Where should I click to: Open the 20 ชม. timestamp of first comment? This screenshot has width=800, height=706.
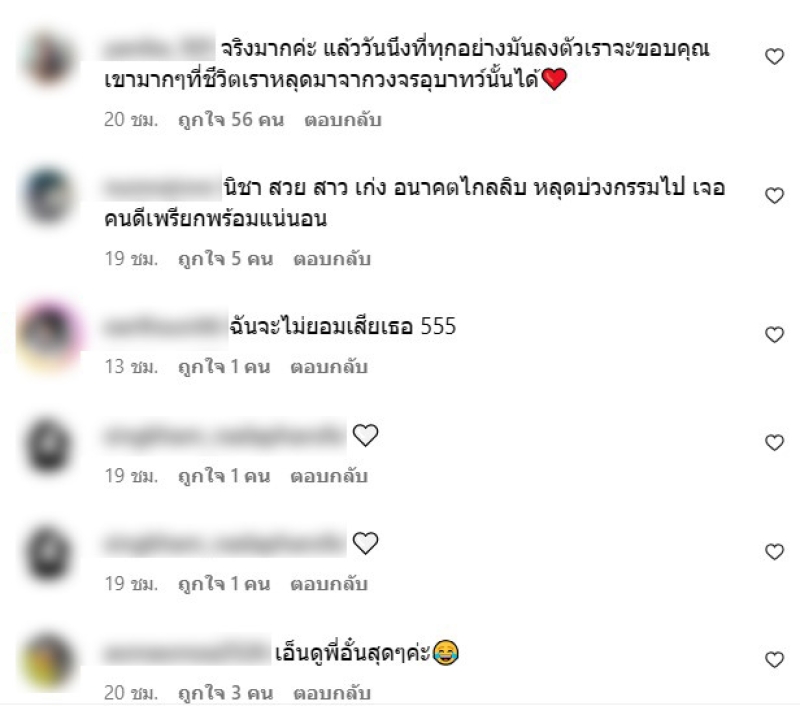(x=131, y=120)
